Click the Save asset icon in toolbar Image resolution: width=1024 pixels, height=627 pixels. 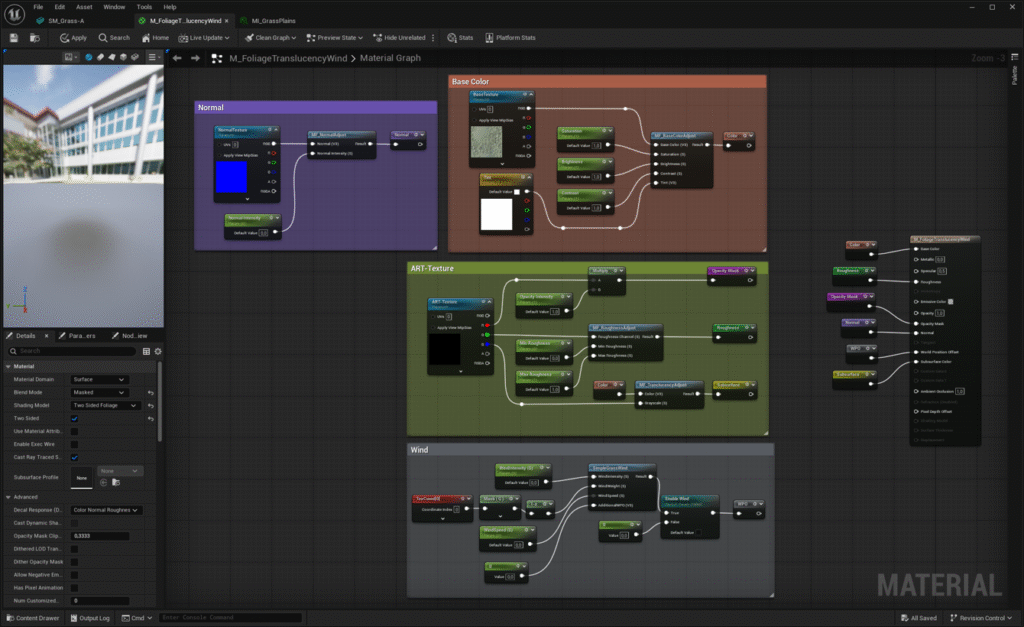pyautogui.click(x=14, y=38)
